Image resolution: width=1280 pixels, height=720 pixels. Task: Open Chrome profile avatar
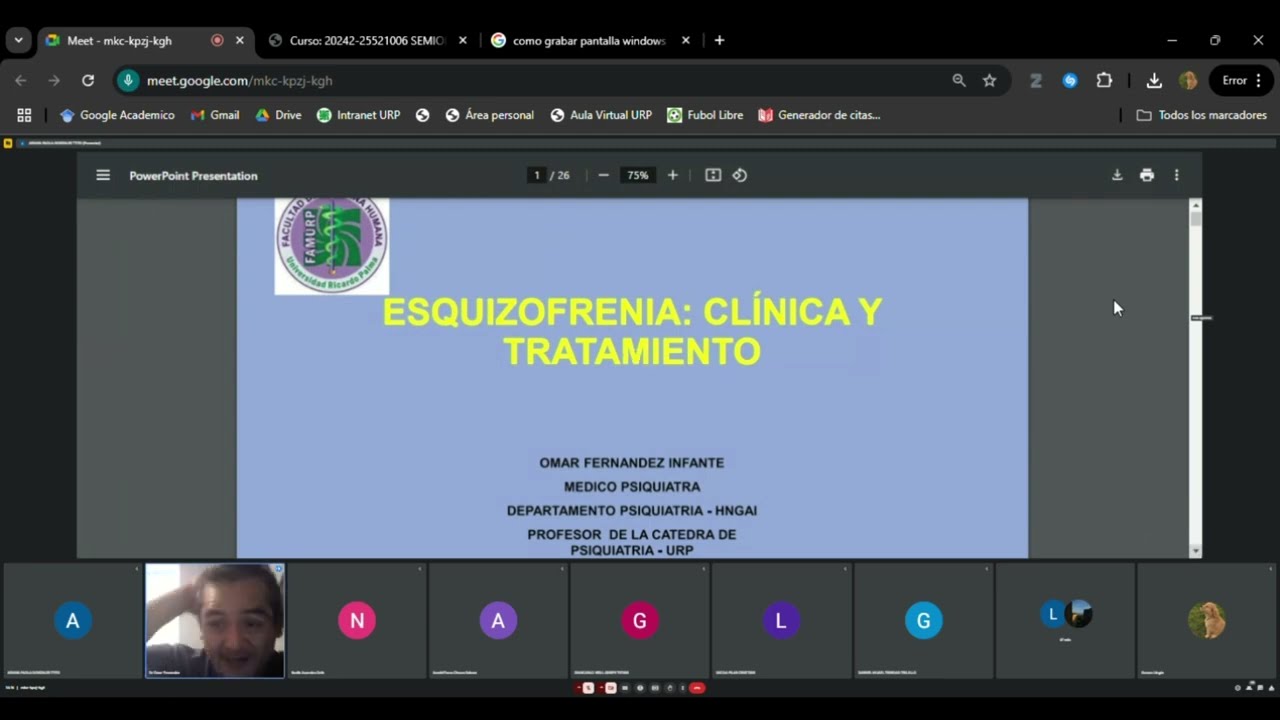(x=1188, y=80)
